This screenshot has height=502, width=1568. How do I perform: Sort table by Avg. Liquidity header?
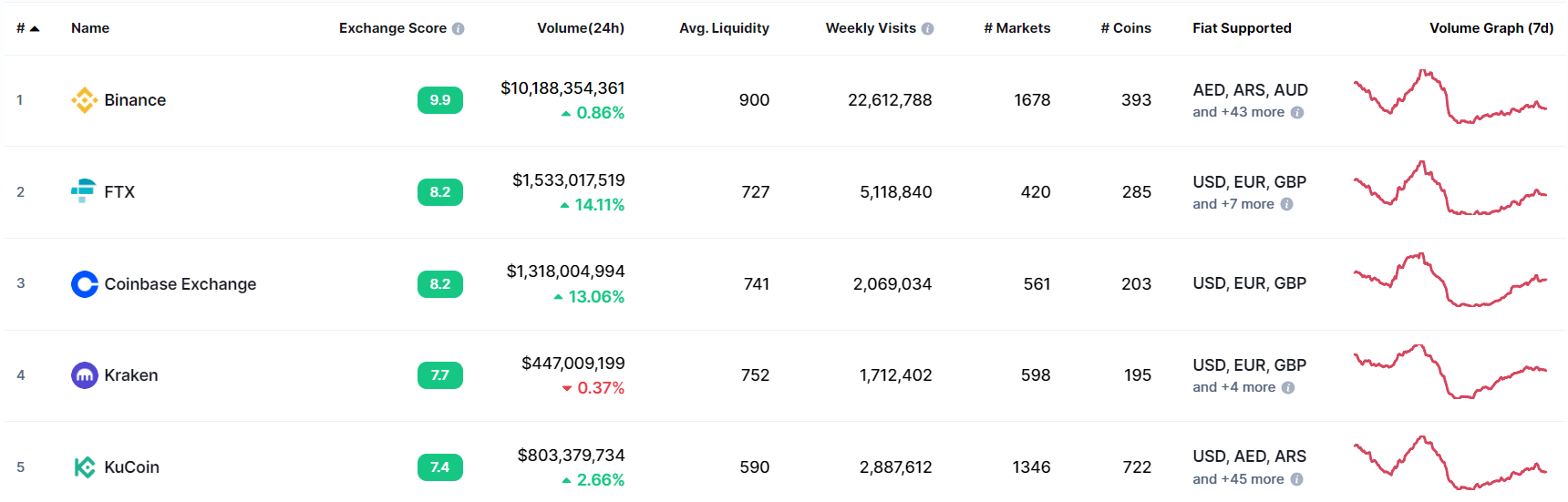[x=724, y=28]
